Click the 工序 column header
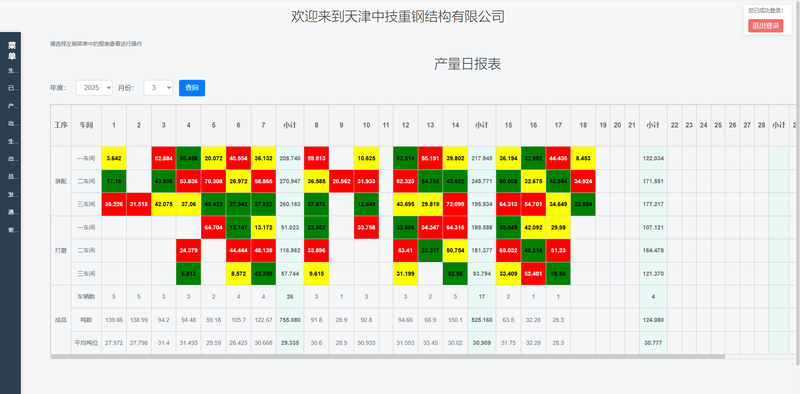Image resolution: width=800 pixels, height=394 pixels. [61, 125]
